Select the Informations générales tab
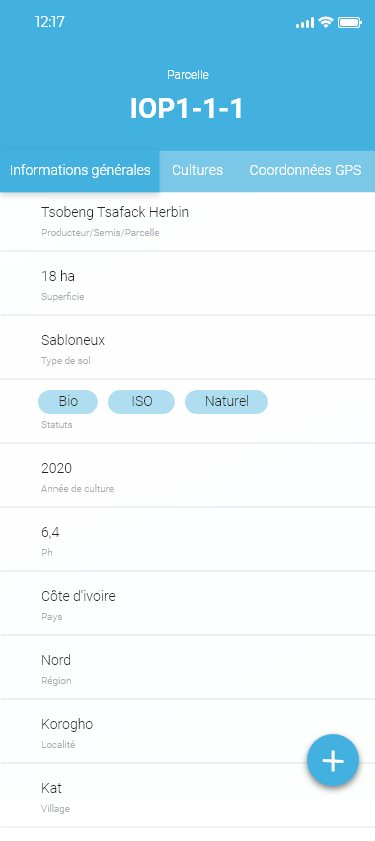The height and width of the screenshot is (841, 375). (x=80, y=171)
